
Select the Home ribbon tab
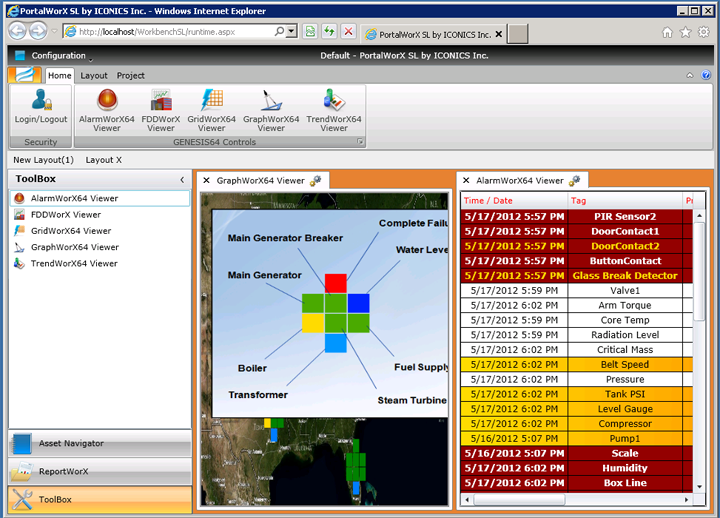60,75
